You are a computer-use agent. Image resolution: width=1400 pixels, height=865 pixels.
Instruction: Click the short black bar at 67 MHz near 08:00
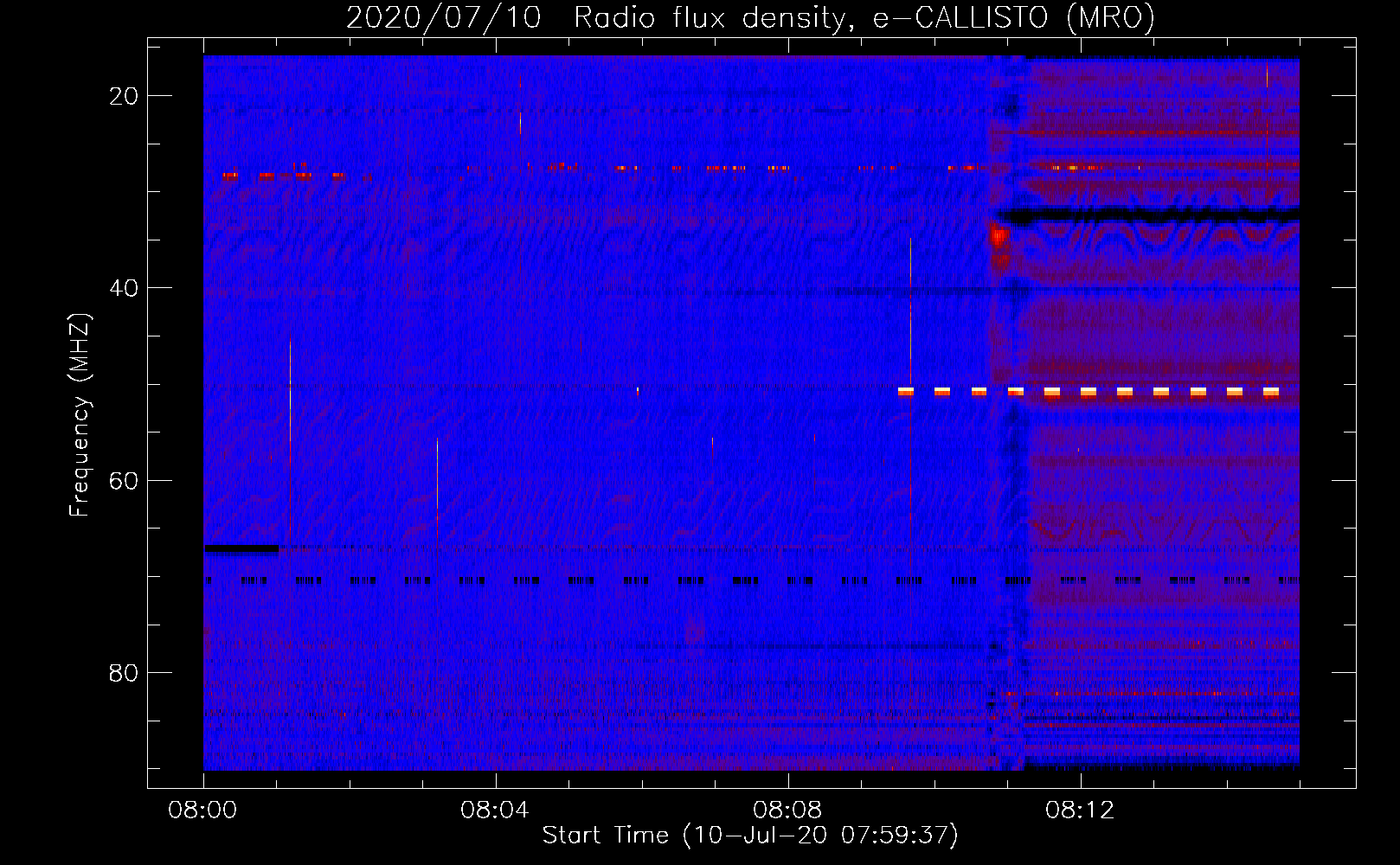tap(241, 548)
